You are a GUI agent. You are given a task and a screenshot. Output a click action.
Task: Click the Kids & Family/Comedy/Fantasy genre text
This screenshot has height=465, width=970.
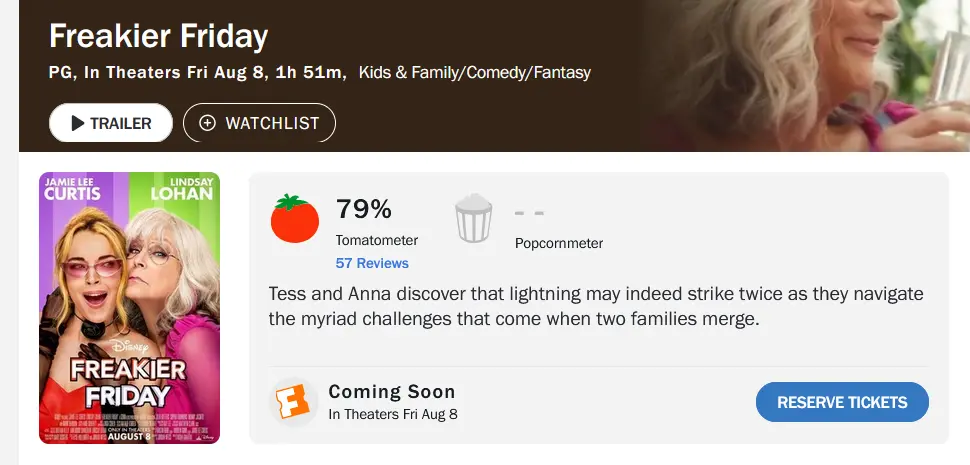pos(474,73)
